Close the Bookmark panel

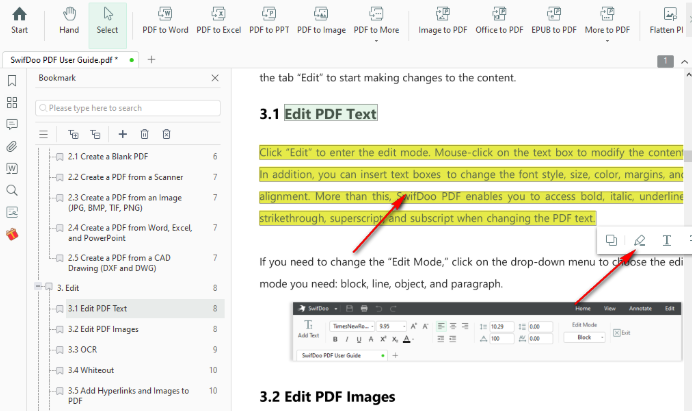coord(215,78)
